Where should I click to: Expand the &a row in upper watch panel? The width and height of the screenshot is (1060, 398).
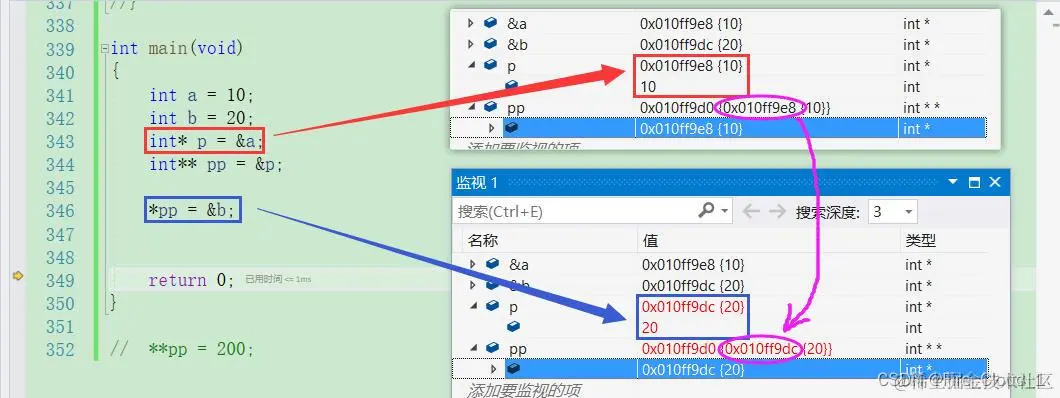tap(471, 24)
